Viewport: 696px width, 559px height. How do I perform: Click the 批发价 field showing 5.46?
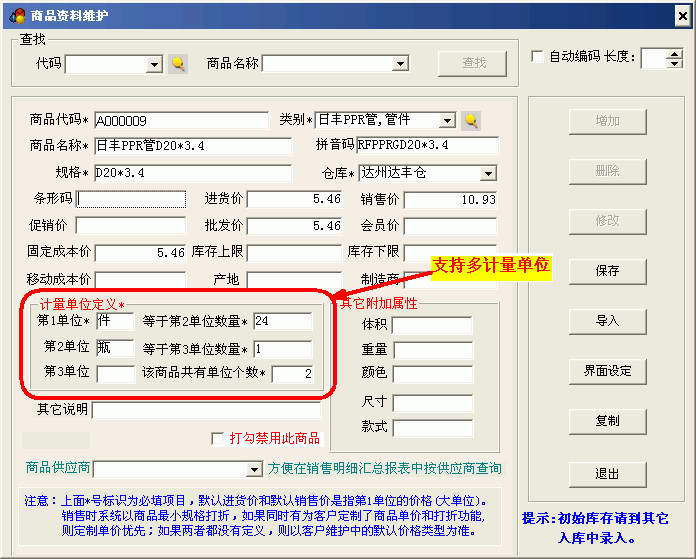(294, 226)
